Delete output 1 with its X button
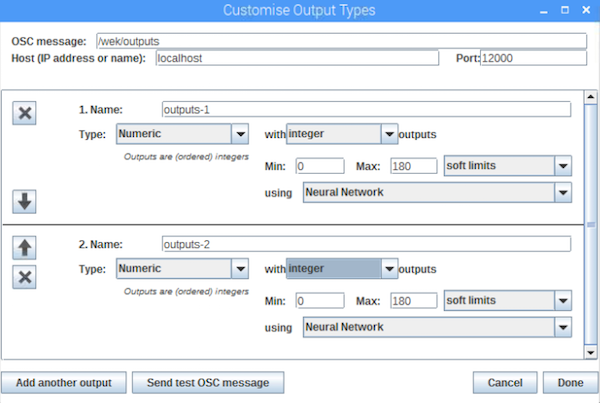Image resolution: width=600 pixels, height=403 pixels. click(x=24, y=113)
